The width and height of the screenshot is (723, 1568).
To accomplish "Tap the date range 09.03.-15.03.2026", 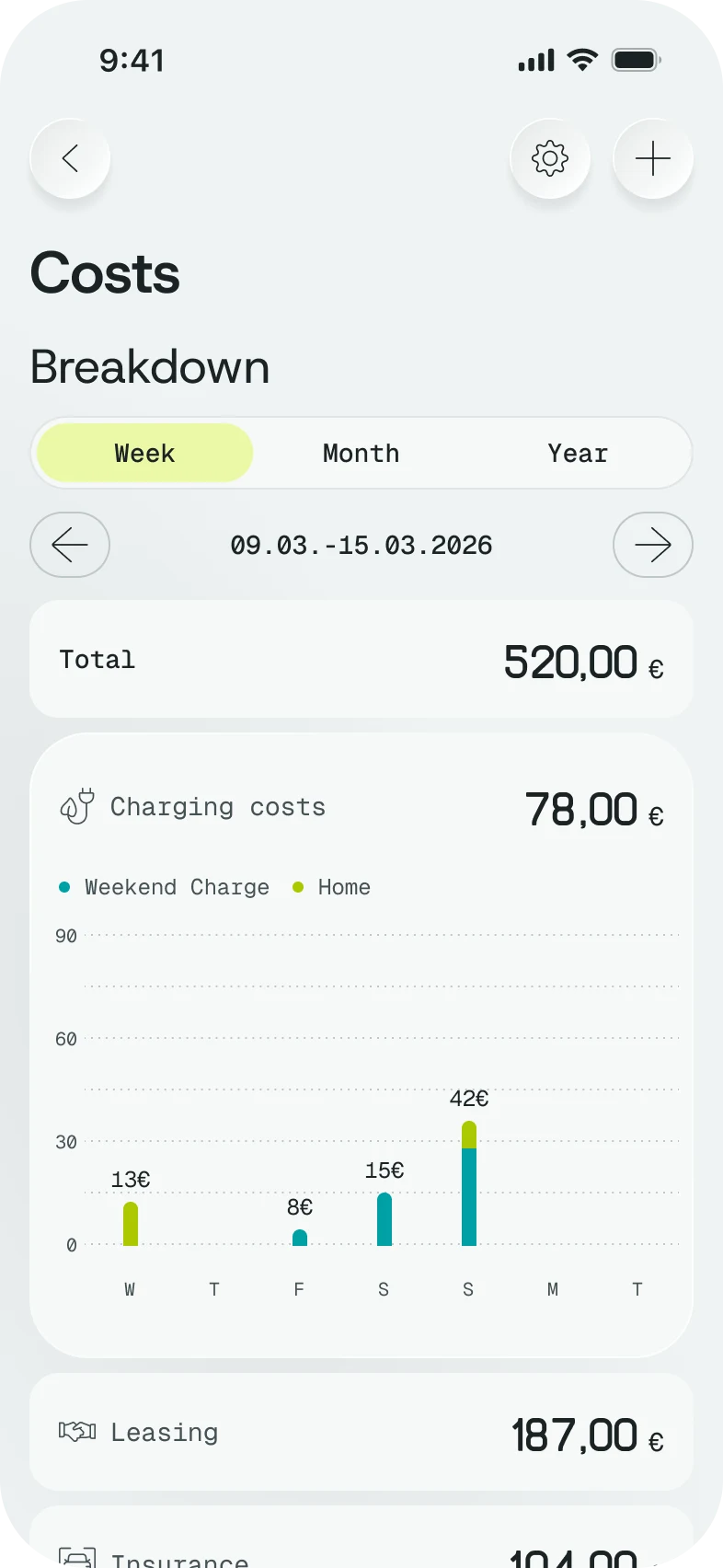I will point(361,545).
